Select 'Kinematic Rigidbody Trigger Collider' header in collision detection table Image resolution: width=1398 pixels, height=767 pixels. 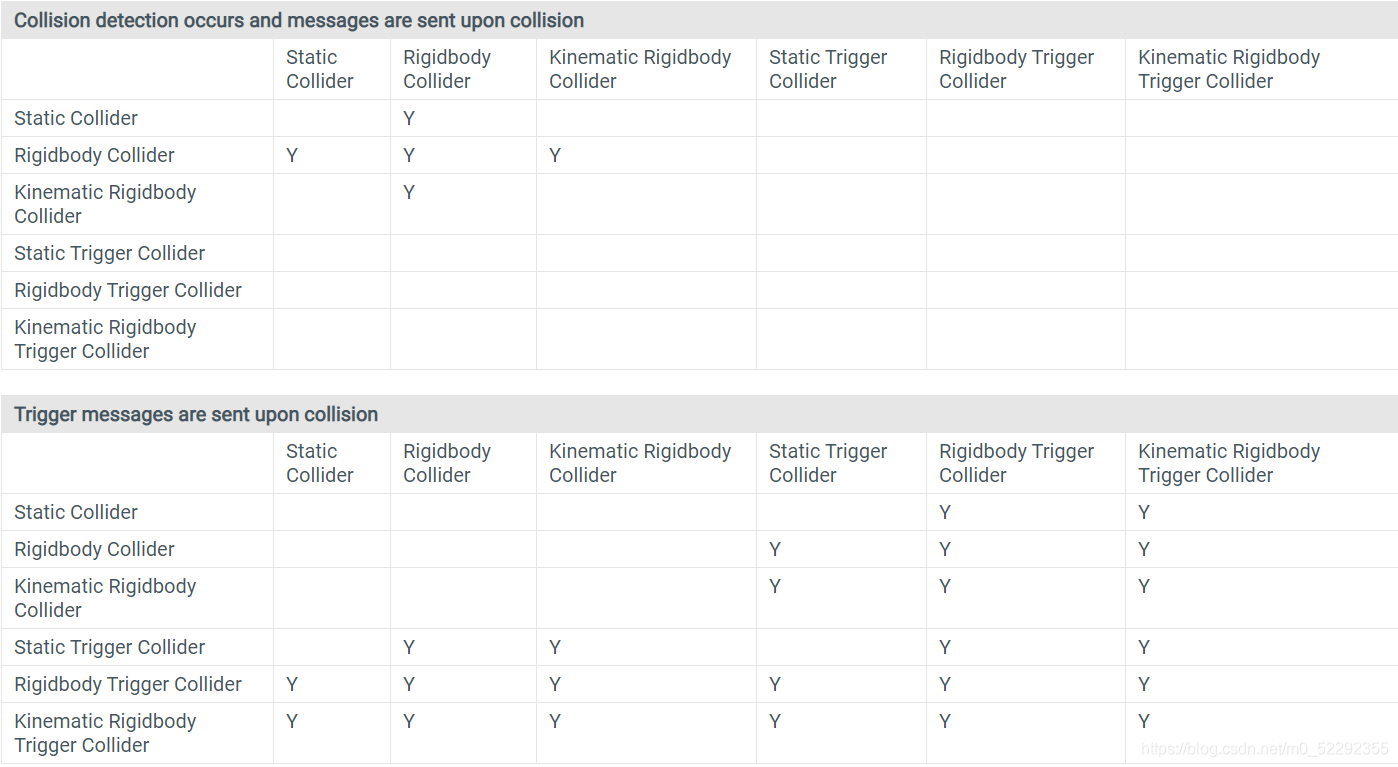1229,69
